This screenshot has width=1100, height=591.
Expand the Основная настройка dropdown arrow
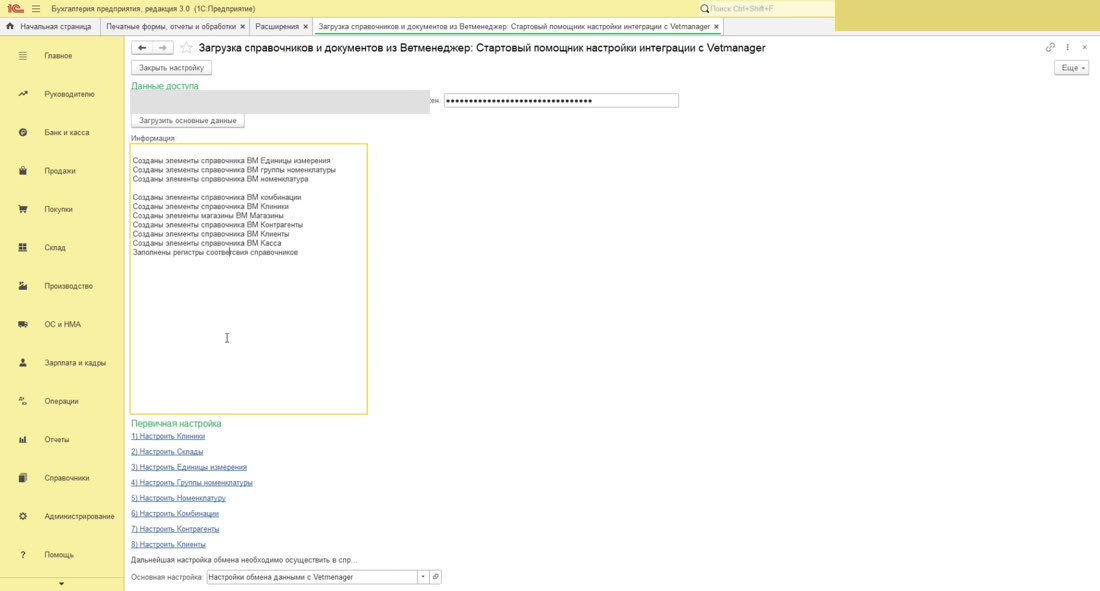pos(423,577)
